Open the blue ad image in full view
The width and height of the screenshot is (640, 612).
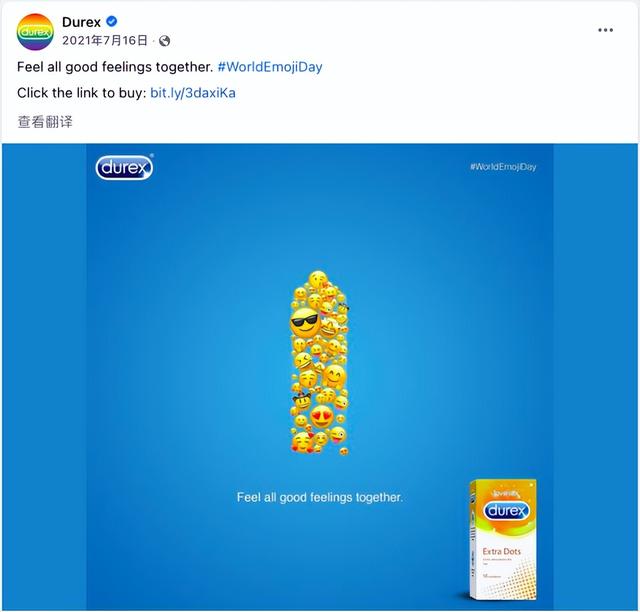(x=320, y=377)
